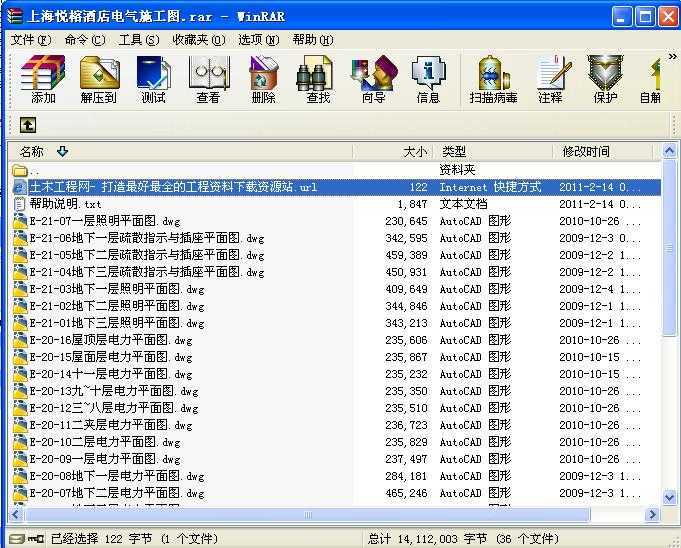Click the 资料夹 type cell
Viewport: 681px width, 548px height.
click(x=457, y=170)
